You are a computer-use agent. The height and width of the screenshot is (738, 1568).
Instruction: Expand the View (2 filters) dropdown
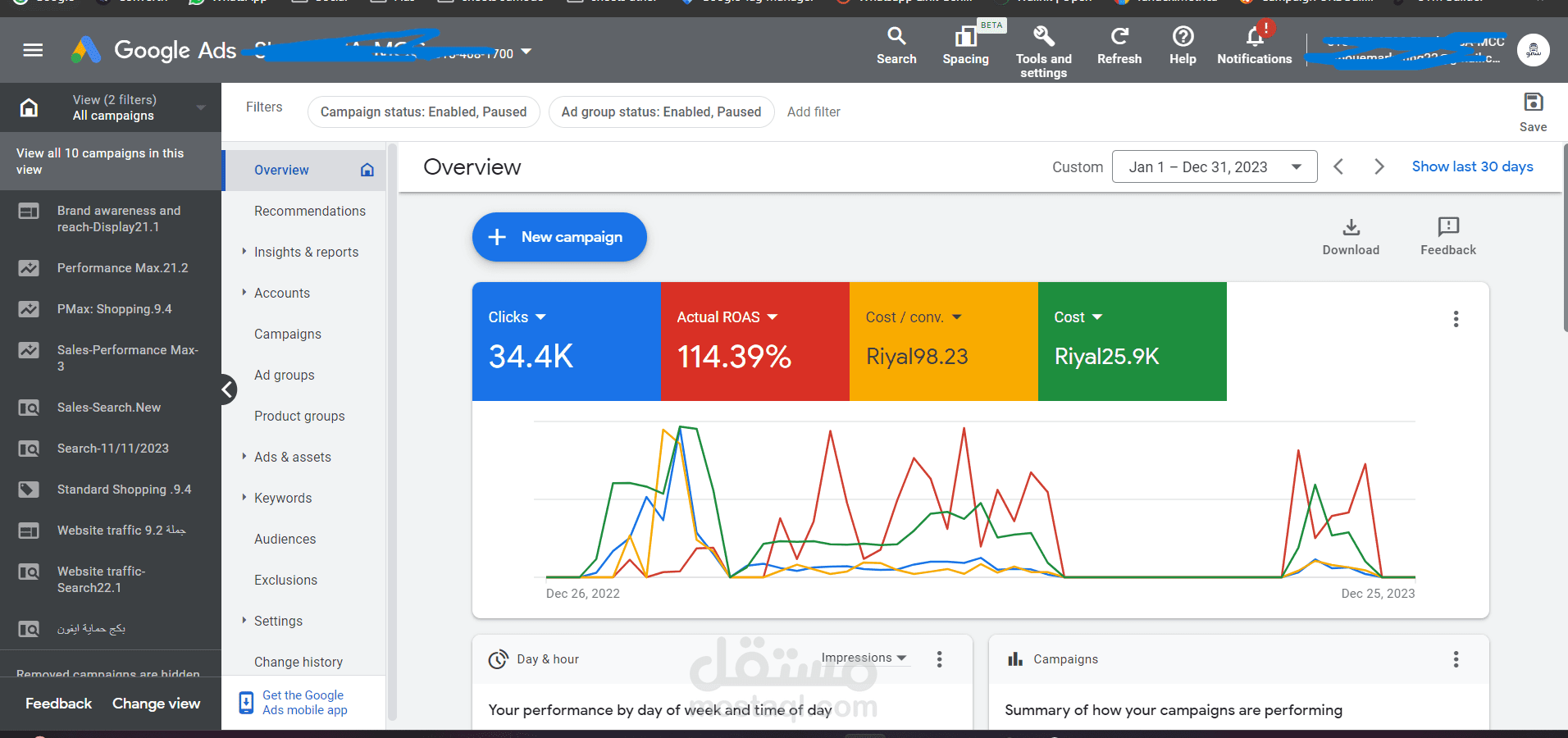coord(201,107)
